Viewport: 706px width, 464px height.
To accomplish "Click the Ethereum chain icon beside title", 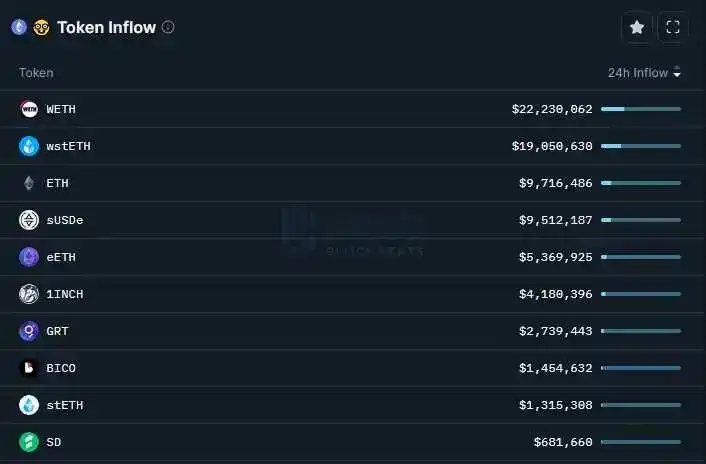I will pos(19,27).
